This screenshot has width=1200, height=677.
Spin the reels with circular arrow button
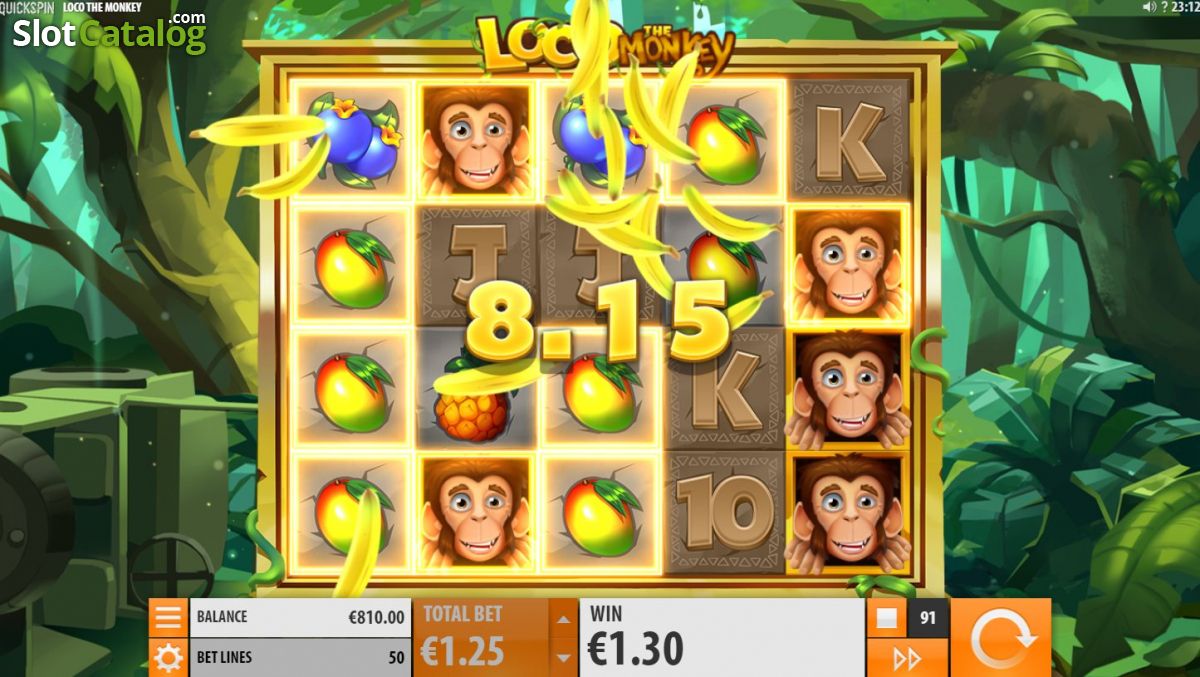pos(1000,638)
